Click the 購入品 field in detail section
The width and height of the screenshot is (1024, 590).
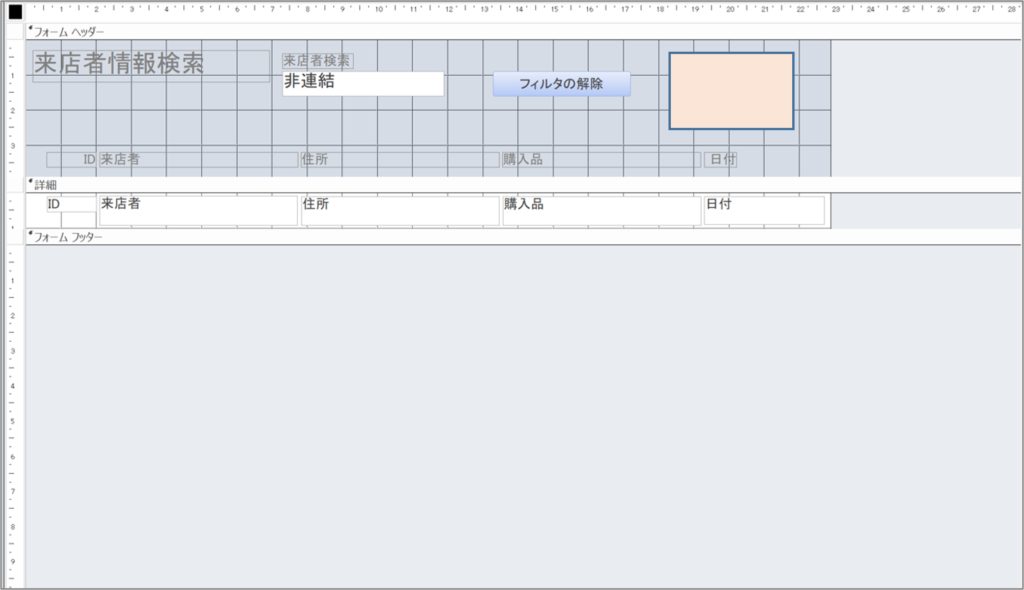point(601,210)
